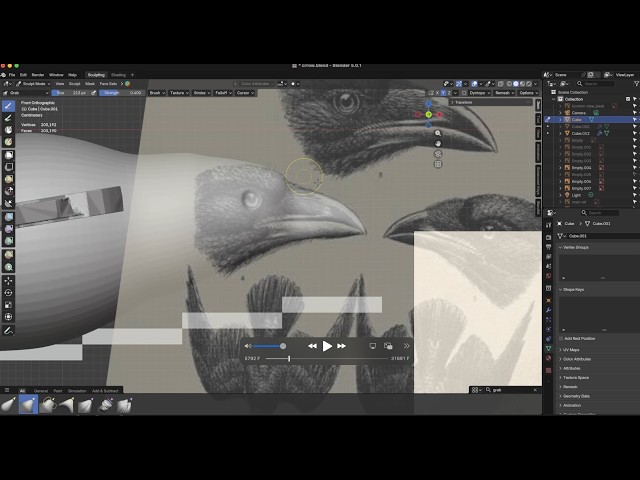The image size is (640, 480).
Task: Toggle the Collection exclude checkbox in outliner
Action: coord(628,99)
